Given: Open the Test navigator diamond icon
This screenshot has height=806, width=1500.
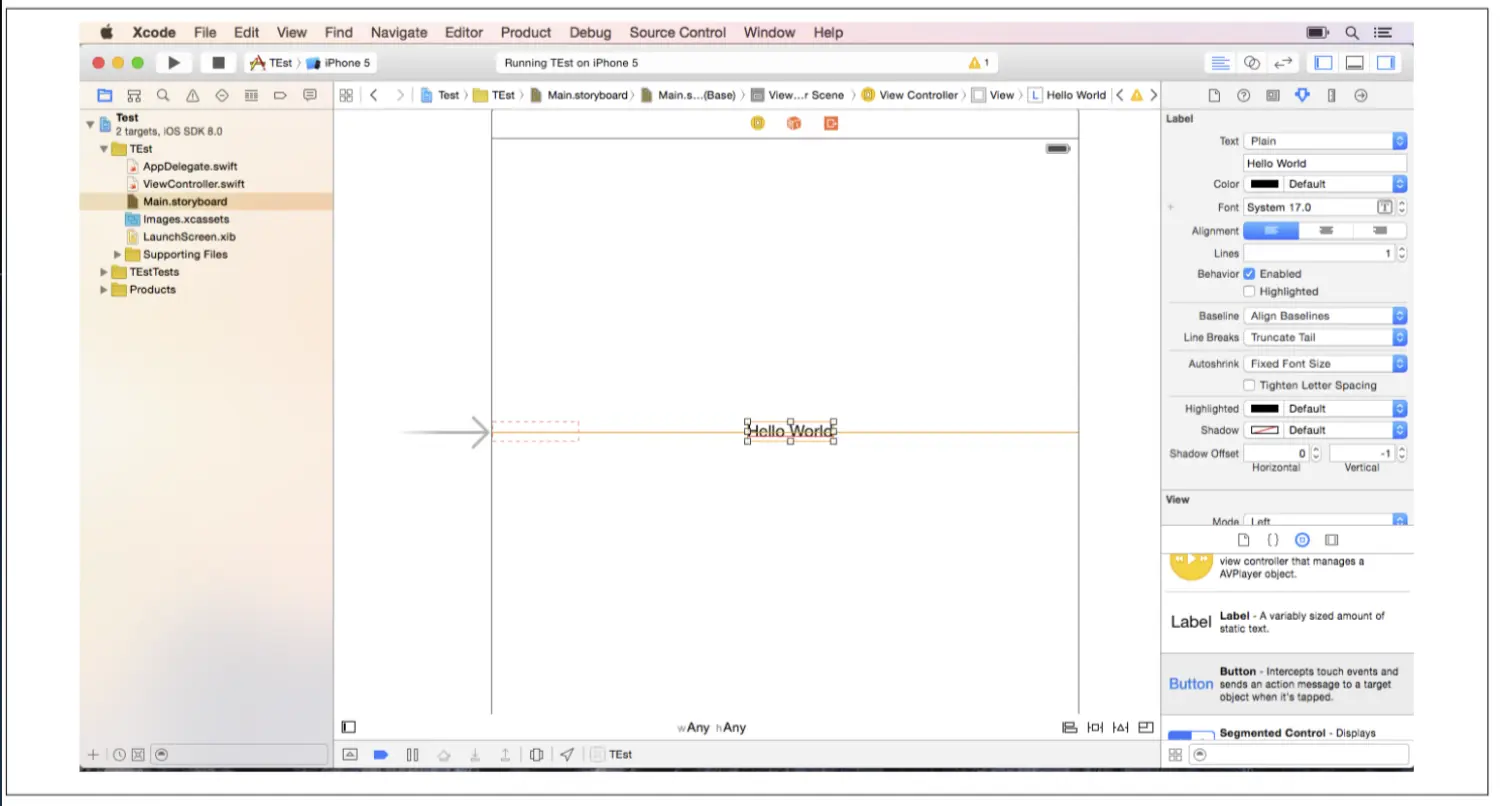Looking at the screenshot, I should pos(222,96).
